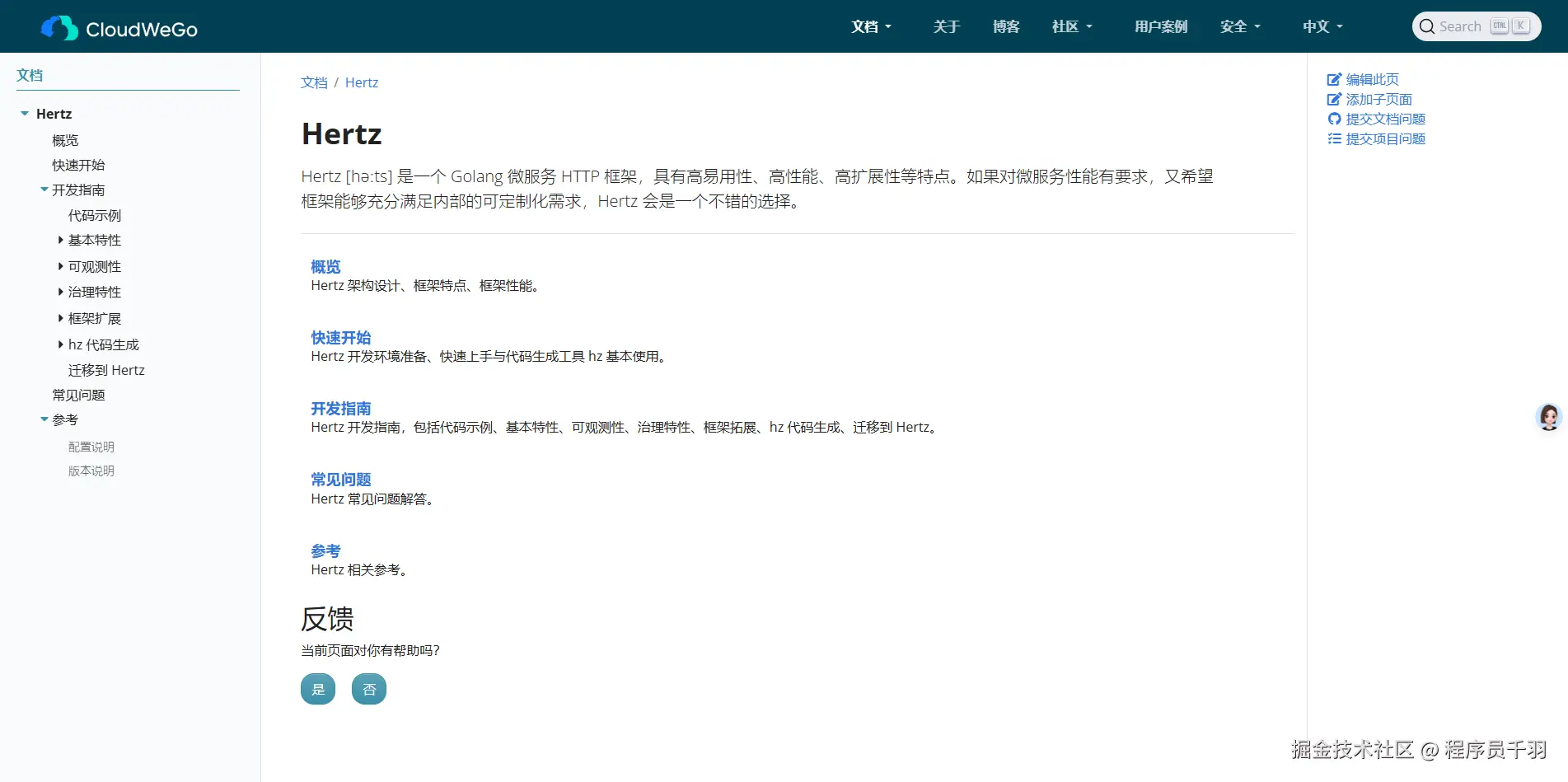This screenshot has height=782, width=1568.
Task: Open 代码示例 in the sidebar
Action: [95, 215]
